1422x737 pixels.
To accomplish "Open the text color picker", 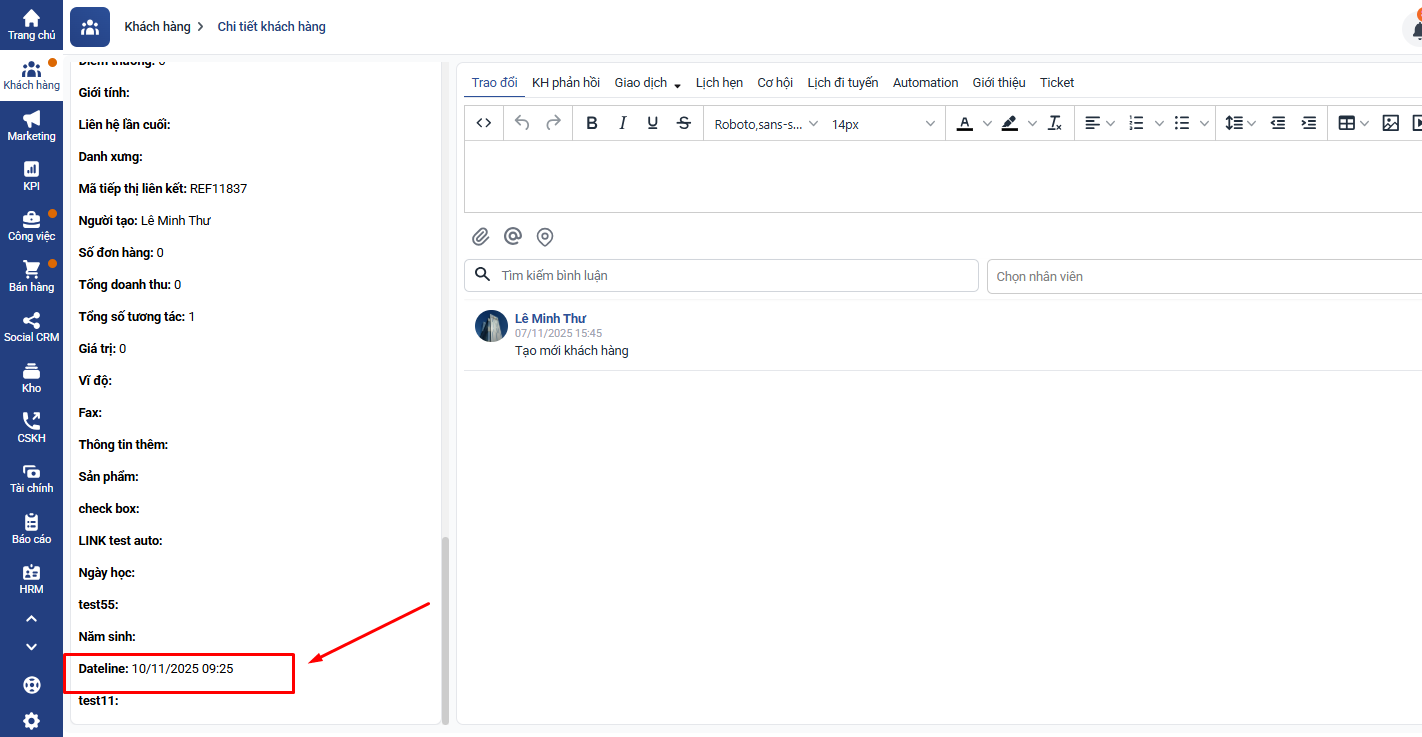I will [x=965, y=123].
